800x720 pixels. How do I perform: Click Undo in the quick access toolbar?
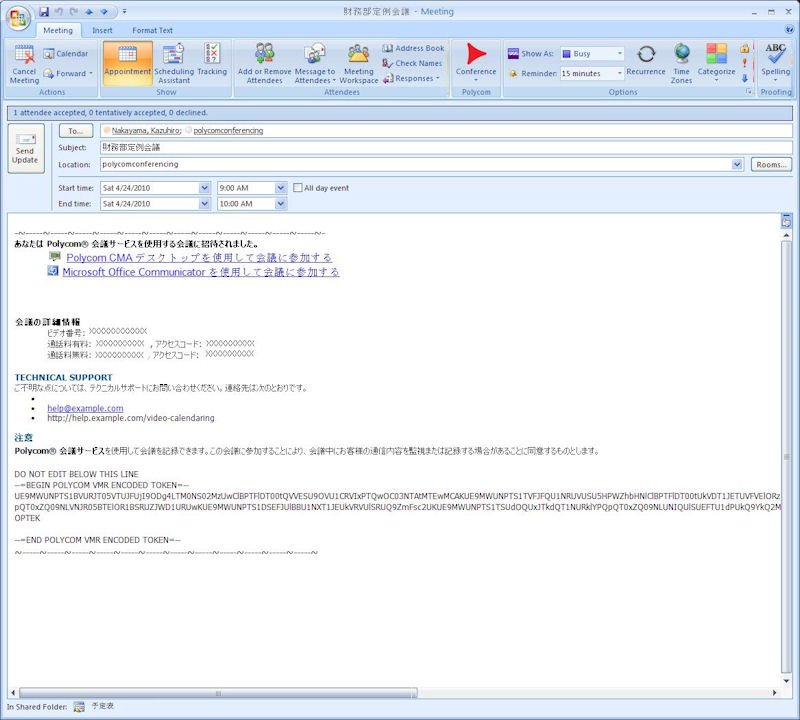(x=59, y=11)
